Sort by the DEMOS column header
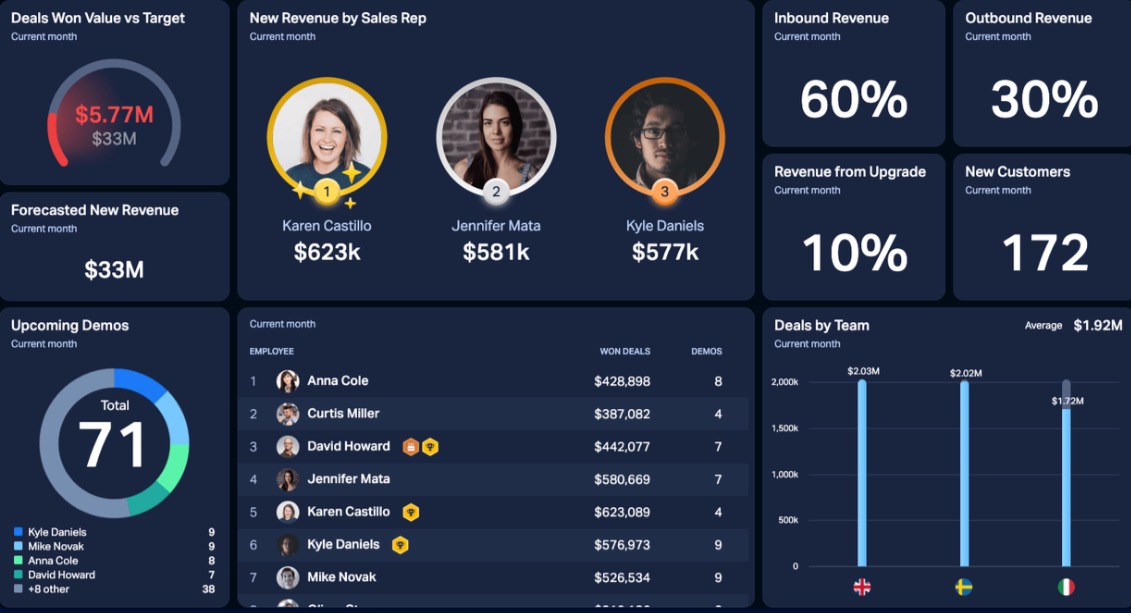This screenshot has height=613, width=1131. (706, 352)
